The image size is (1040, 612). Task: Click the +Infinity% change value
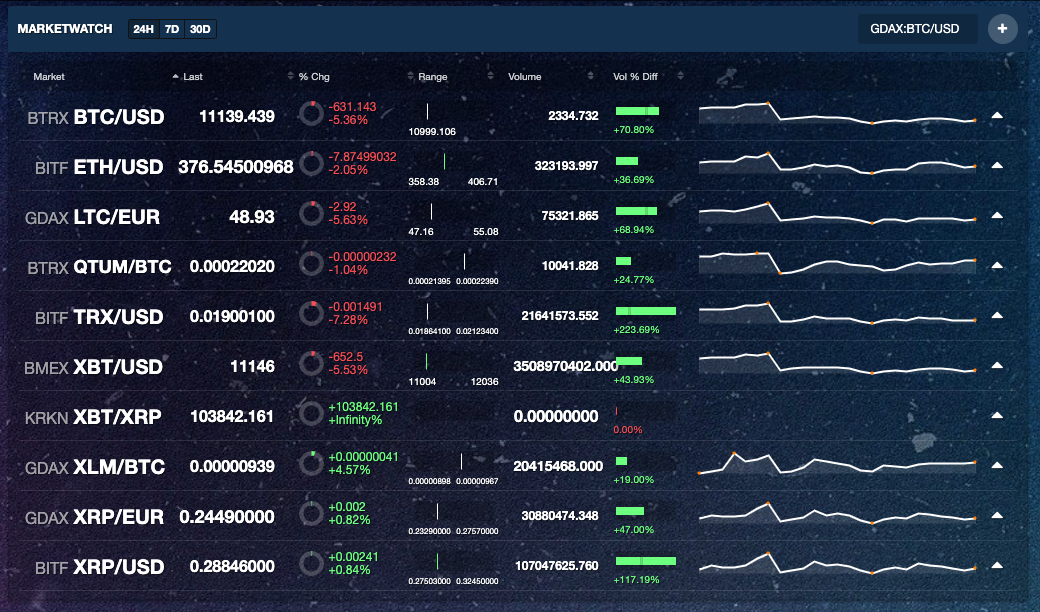point(355,420)
